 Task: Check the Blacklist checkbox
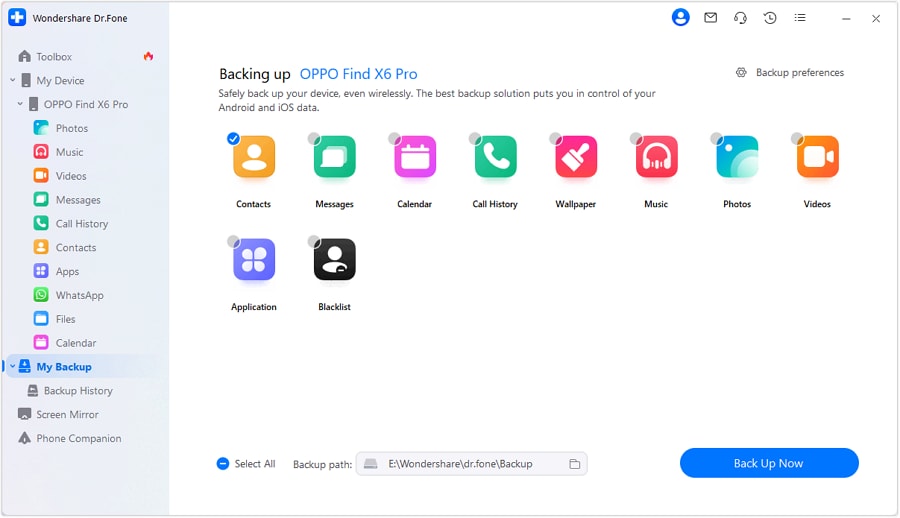313,241
